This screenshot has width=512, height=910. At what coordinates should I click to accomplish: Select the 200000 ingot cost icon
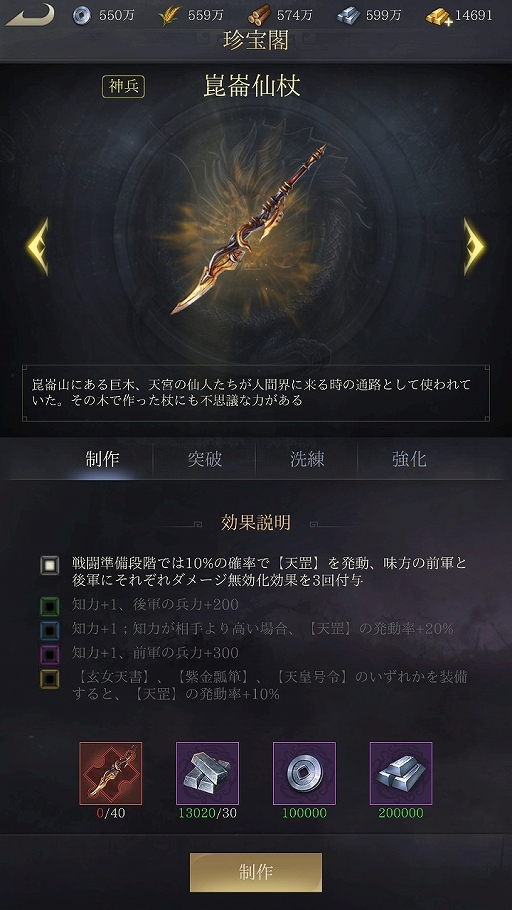tap(401, 773)
